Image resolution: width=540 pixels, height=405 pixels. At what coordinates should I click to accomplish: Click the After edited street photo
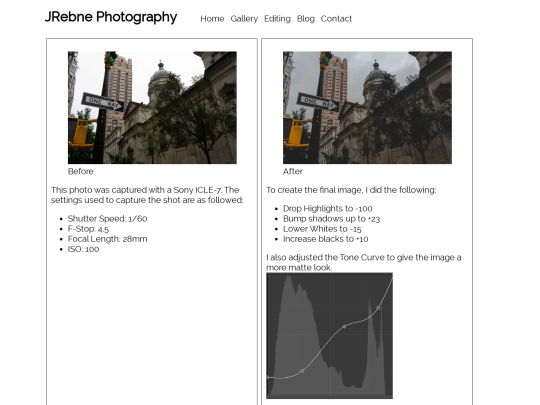367,107
